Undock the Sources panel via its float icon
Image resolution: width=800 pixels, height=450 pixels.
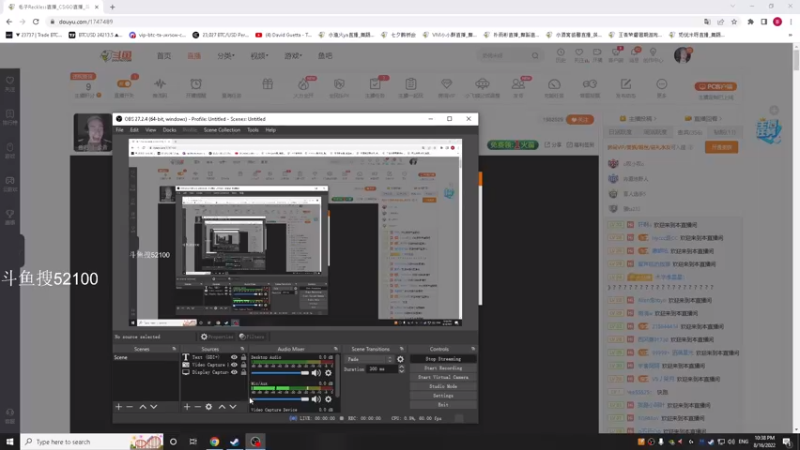tap(242, 349)
